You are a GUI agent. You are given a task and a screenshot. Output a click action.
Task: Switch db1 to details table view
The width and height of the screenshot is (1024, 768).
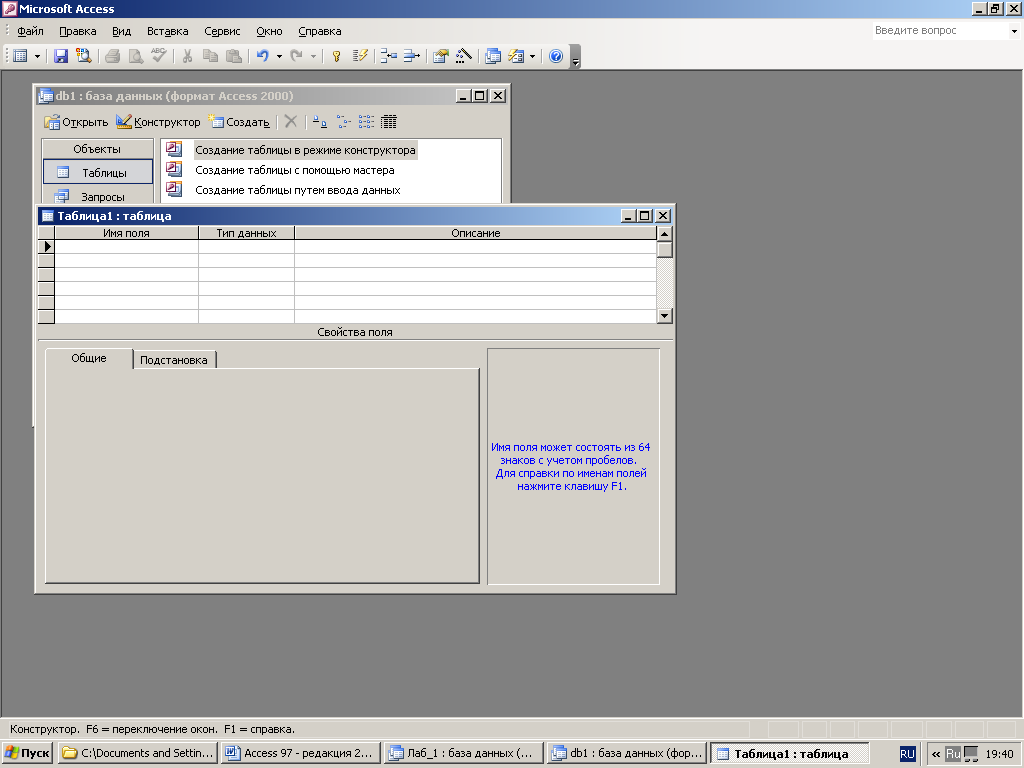coord(389,121)
